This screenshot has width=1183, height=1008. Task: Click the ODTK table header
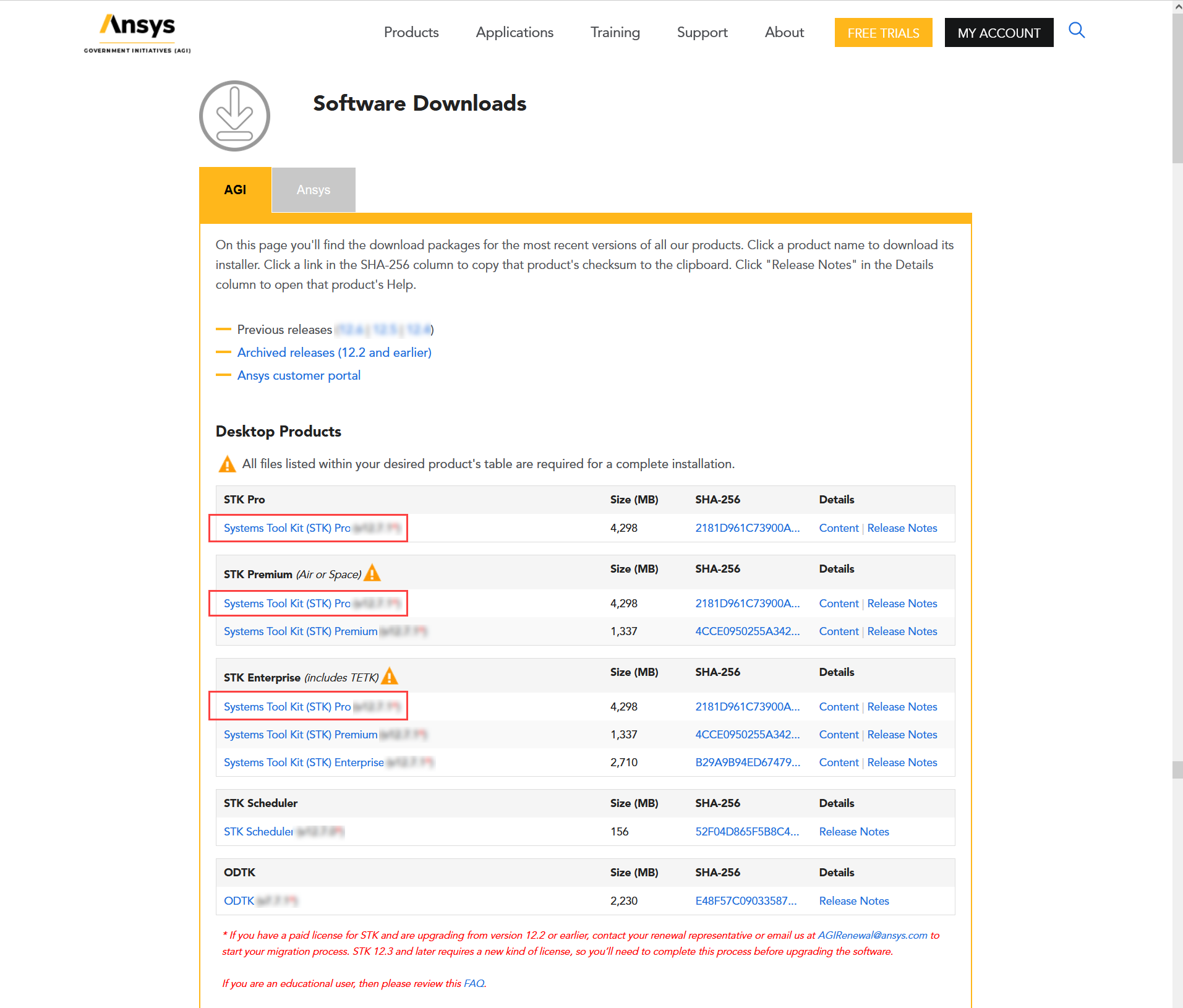tap(239, 872)
